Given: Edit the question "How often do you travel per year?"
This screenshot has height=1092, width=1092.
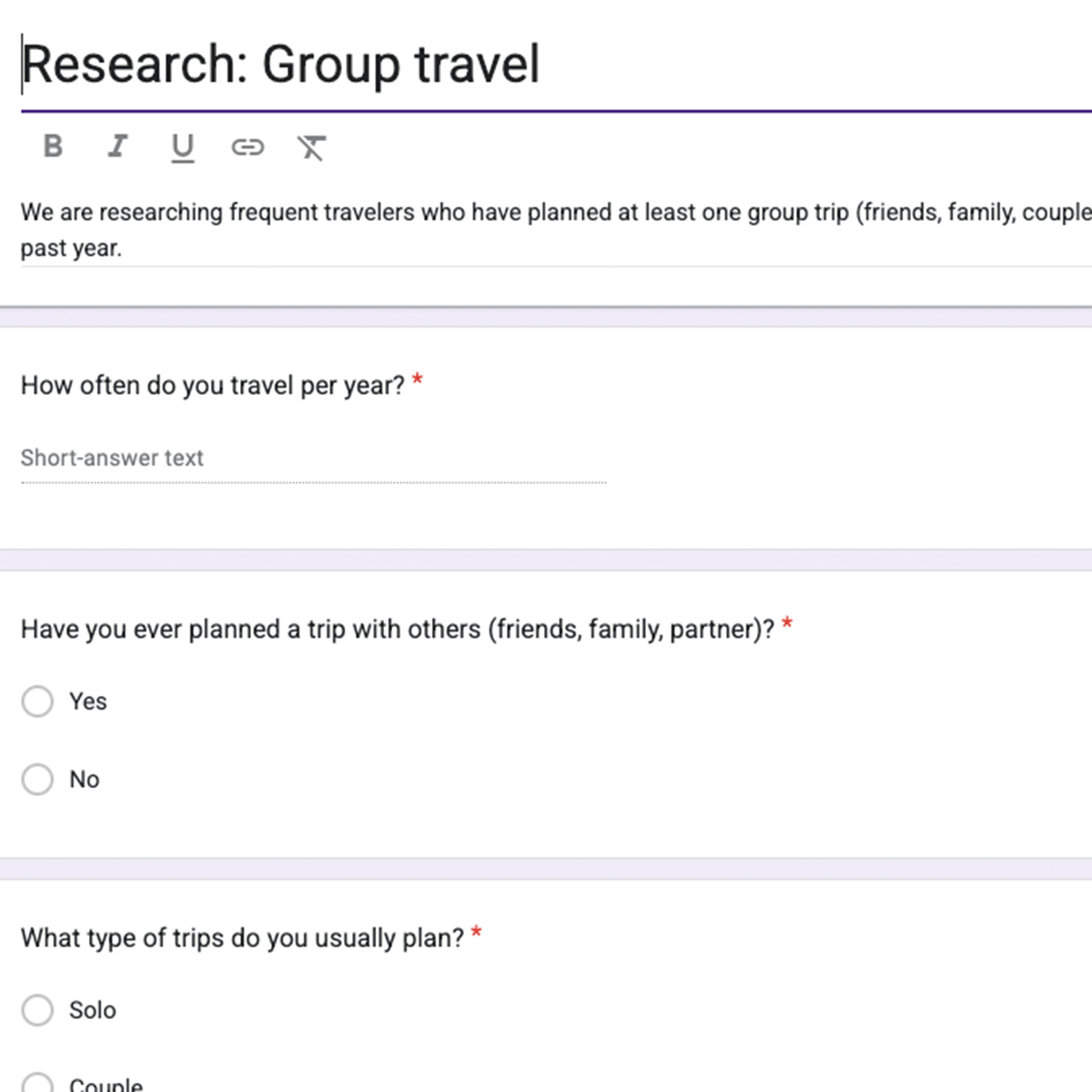Looking at the screenshot, I should (213, 385).
